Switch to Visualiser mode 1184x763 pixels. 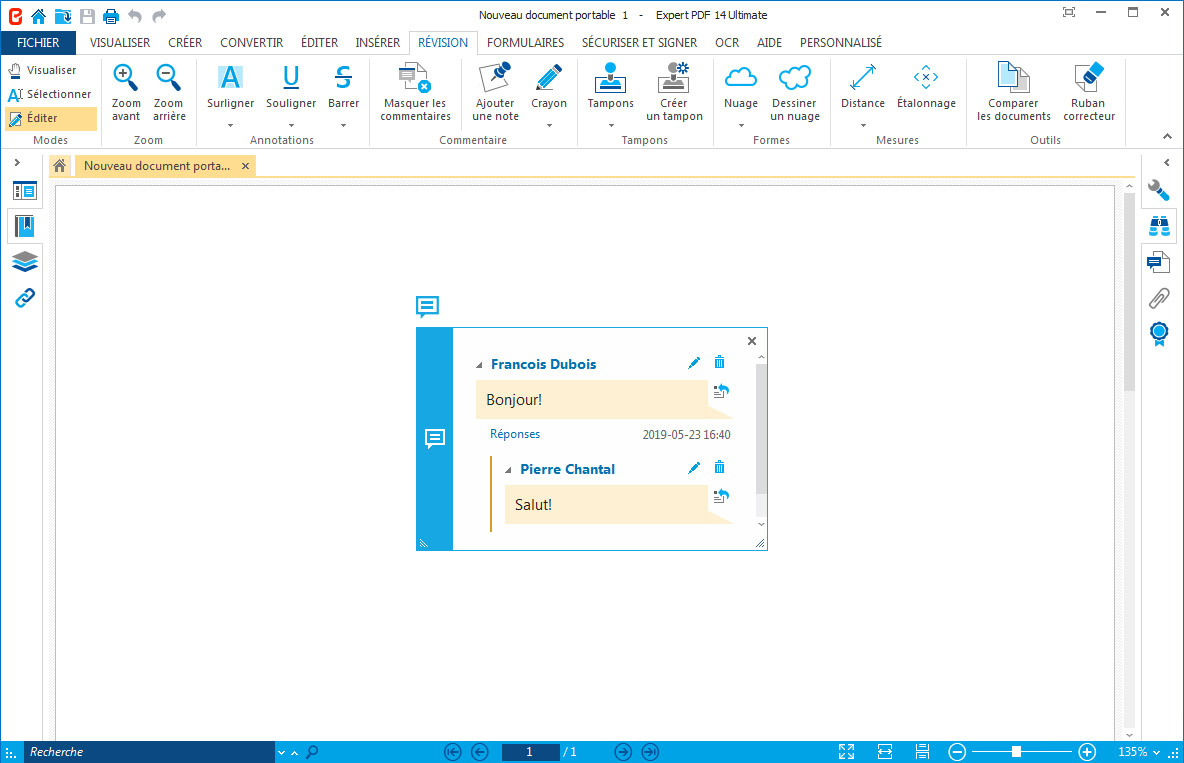pyautogui.click(x=43, y=70)
